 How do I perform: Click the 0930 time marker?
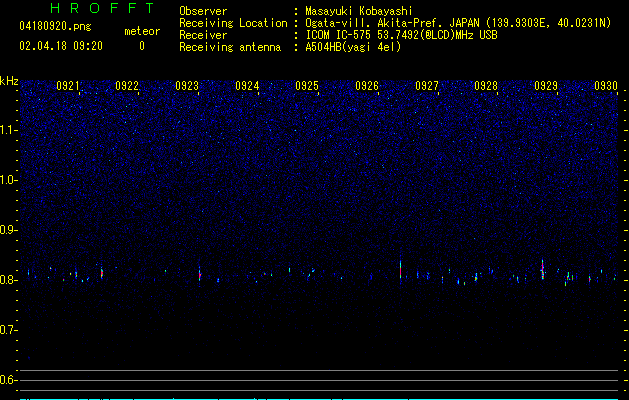coord(606,86)
